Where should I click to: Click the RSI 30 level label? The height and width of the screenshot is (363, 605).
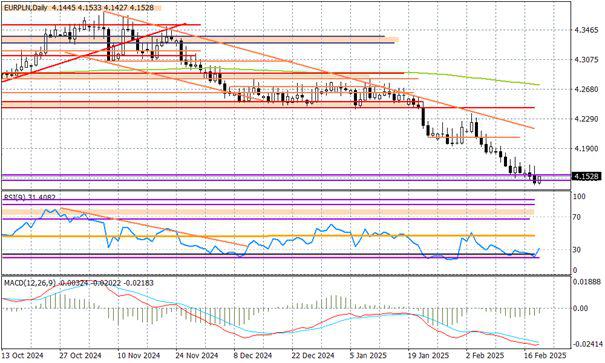click(x=577, y=250)
